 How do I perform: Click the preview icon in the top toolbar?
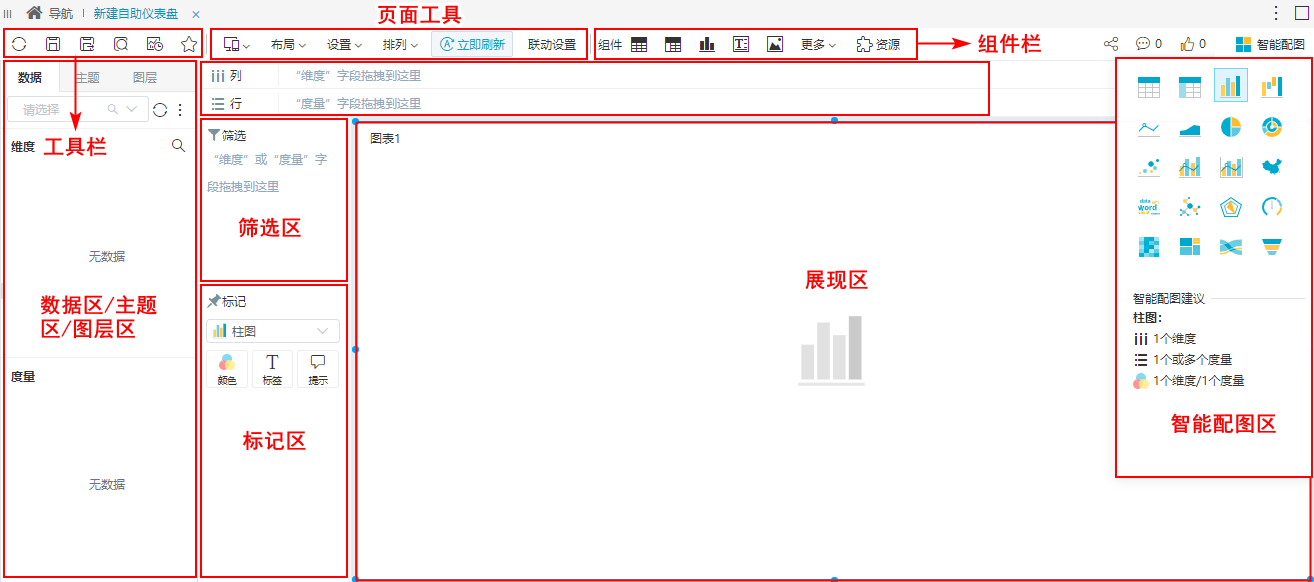(x=121, y=44)
